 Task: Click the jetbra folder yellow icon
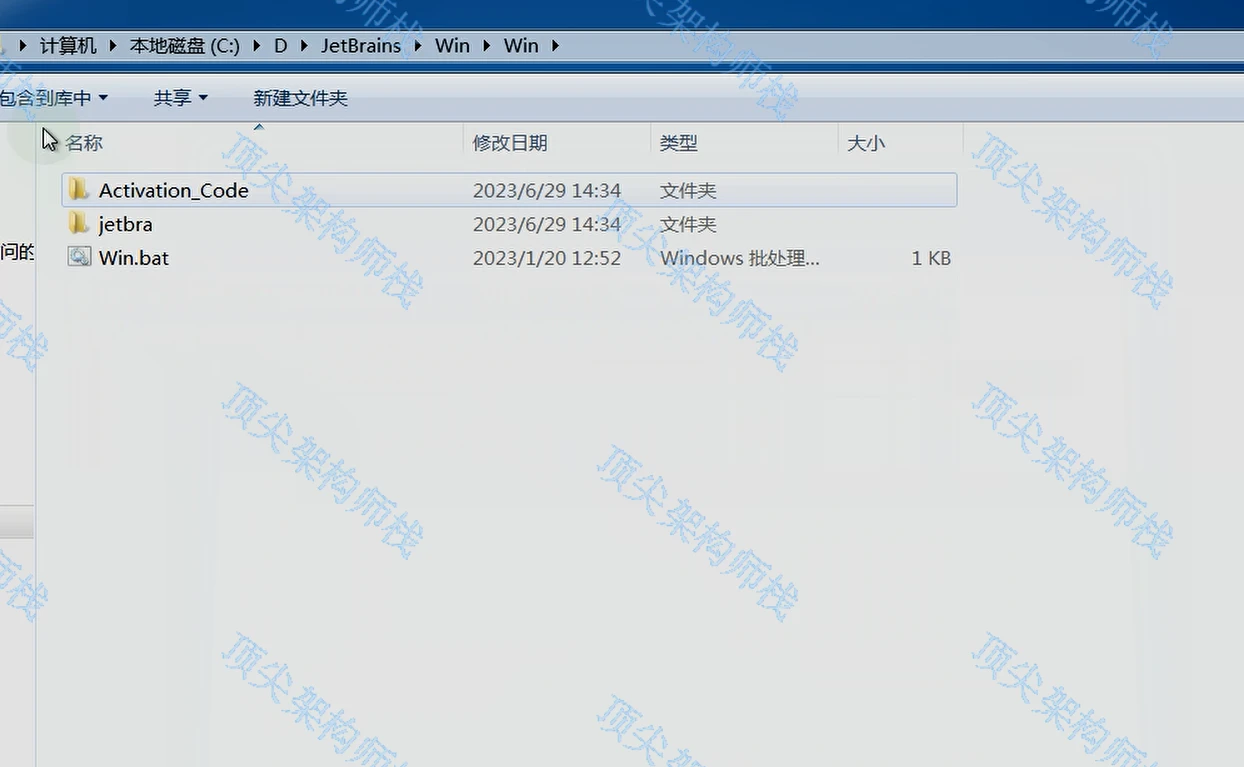(x=78, y=224)
